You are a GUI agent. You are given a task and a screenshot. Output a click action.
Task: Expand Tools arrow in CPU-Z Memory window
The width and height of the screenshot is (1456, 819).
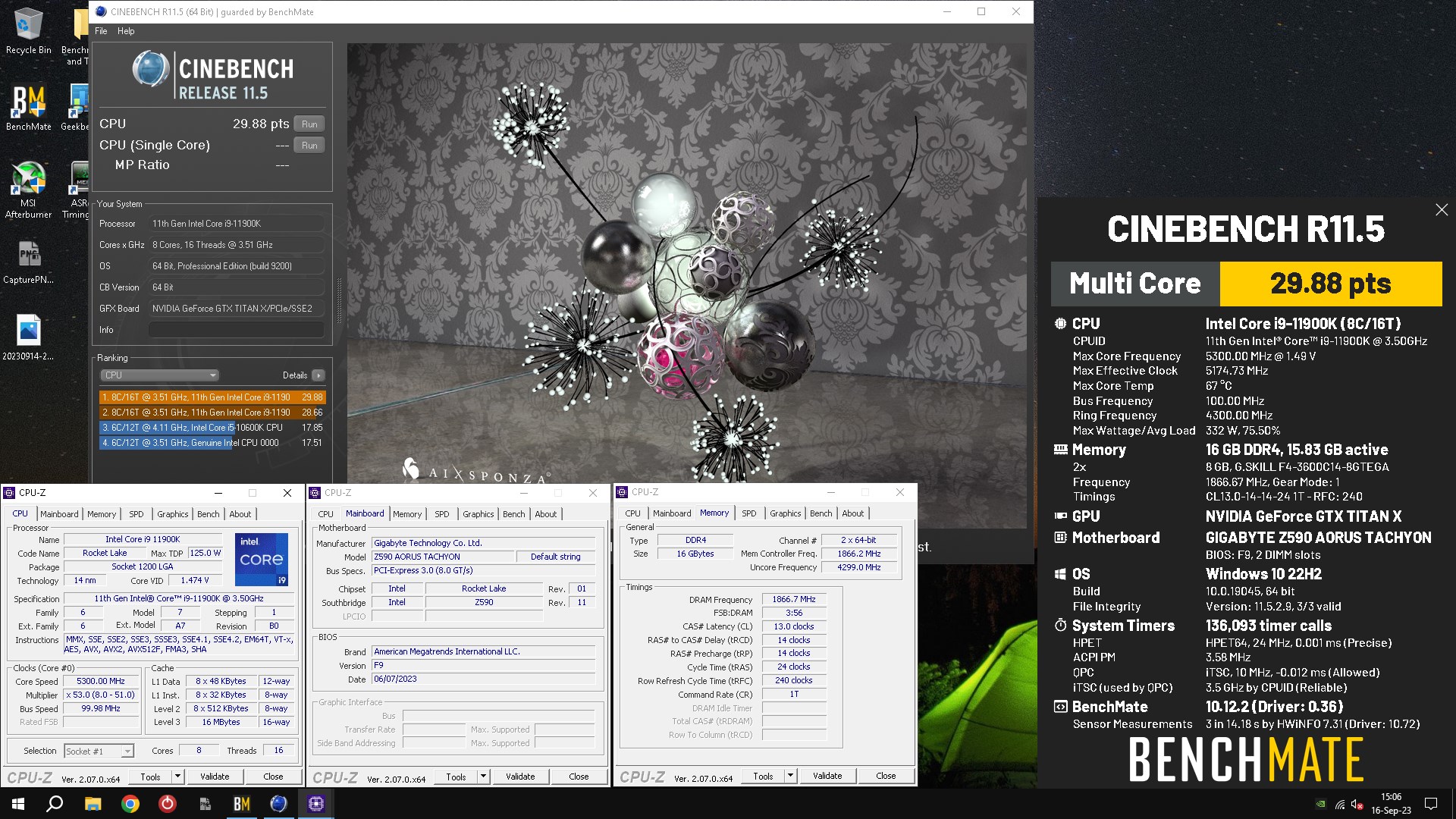[790, 777]
